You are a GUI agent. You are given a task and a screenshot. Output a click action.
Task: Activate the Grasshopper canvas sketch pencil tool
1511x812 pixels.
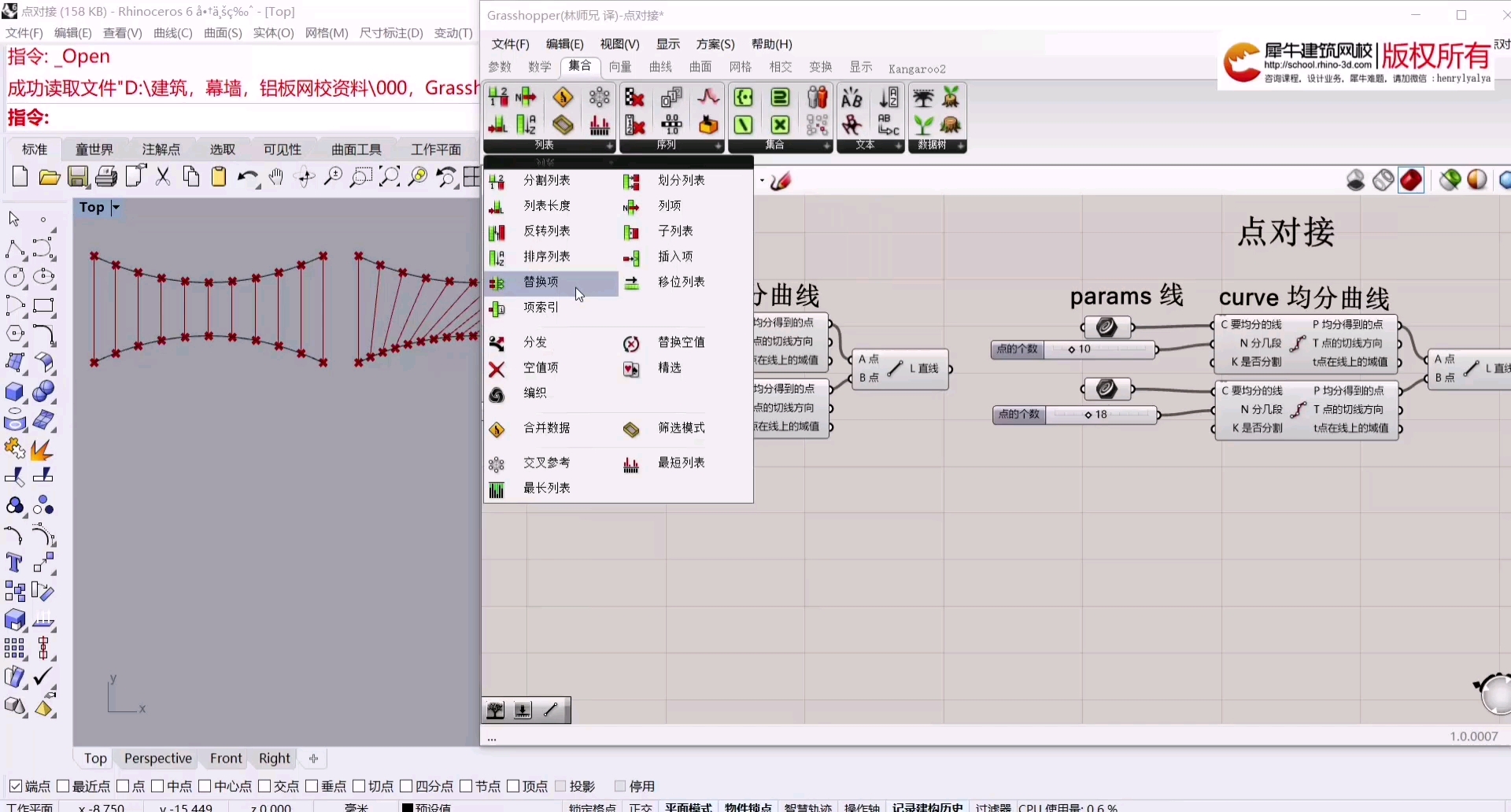pos(551,710)
